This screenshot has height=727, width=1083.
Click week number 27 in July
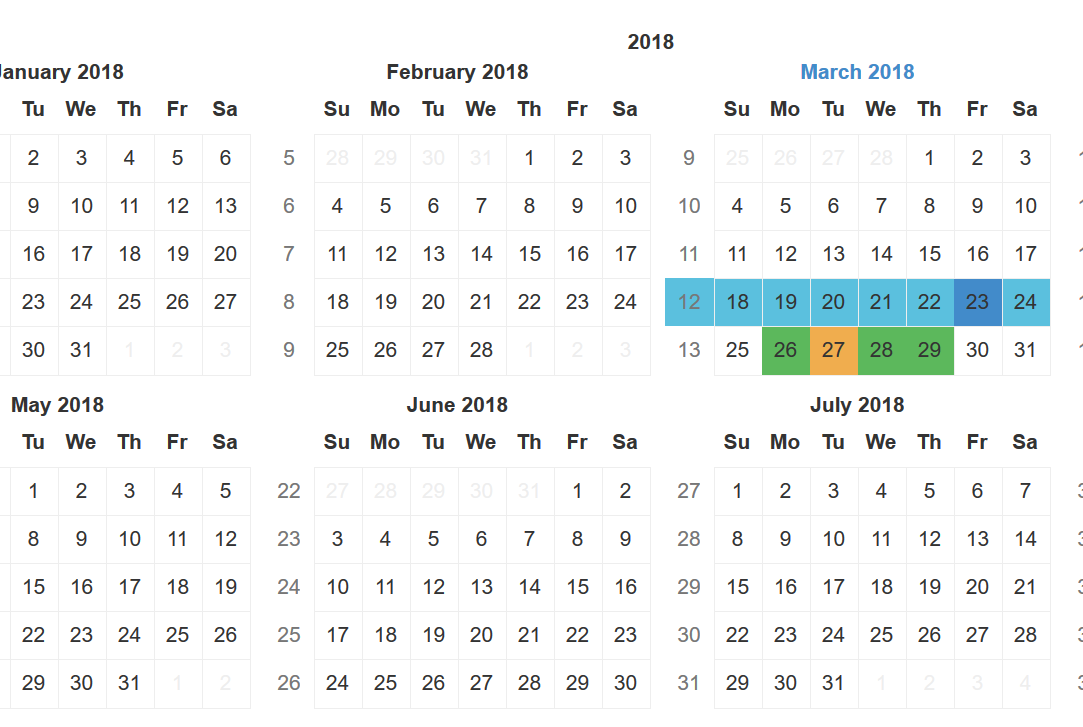689,491
